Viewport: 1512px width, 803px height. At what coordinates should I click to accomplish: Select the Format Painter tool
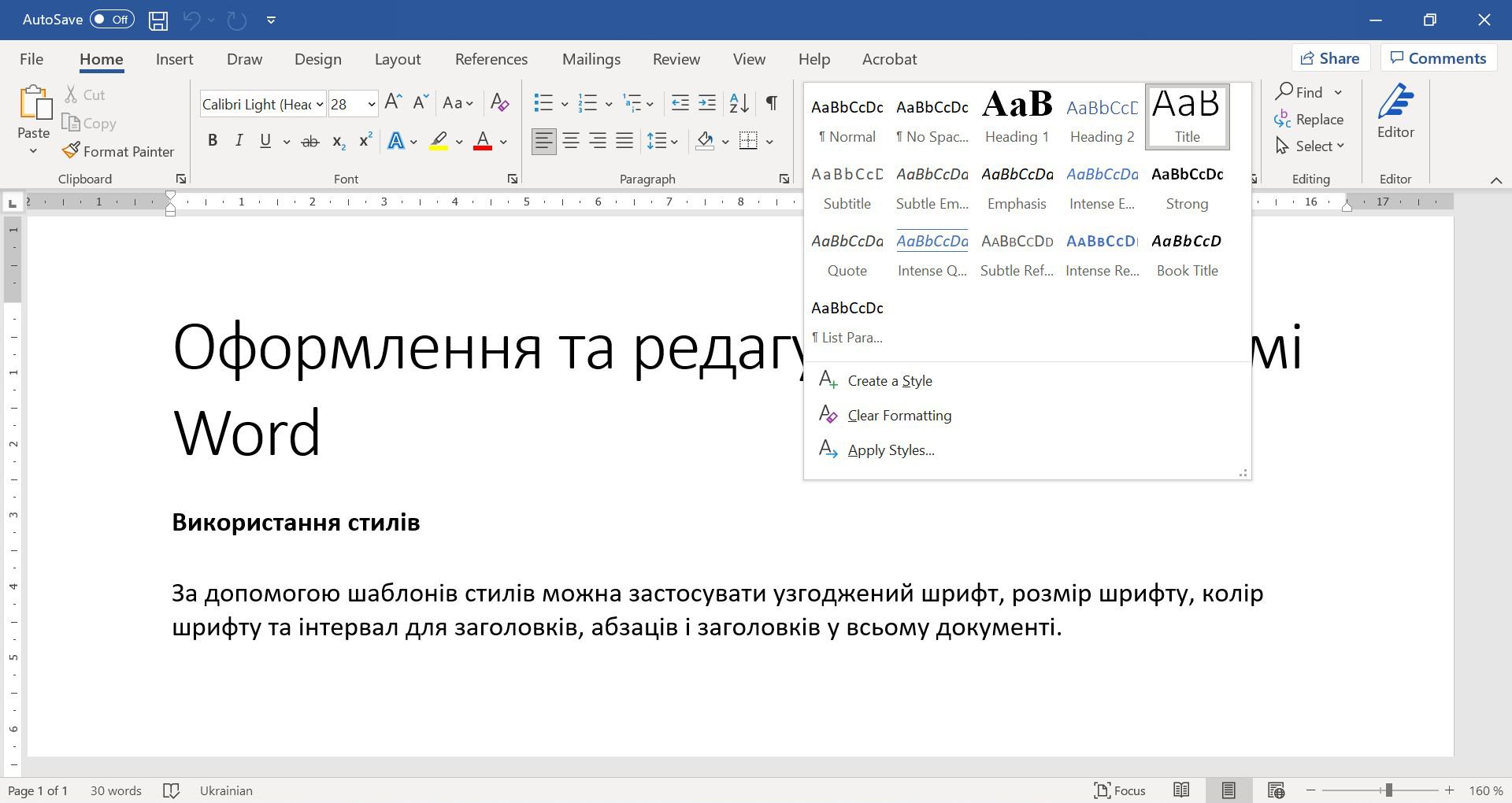pyautogui.click(x=118, y=151)
